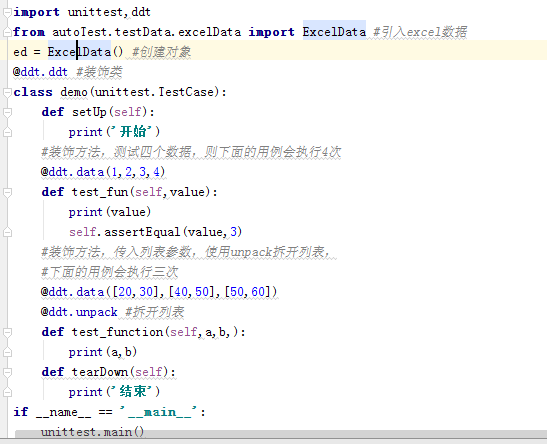This screenshot has width=547, height=444.
Task: Click the comment #引入excel数据
Action: tap(420, 32)
